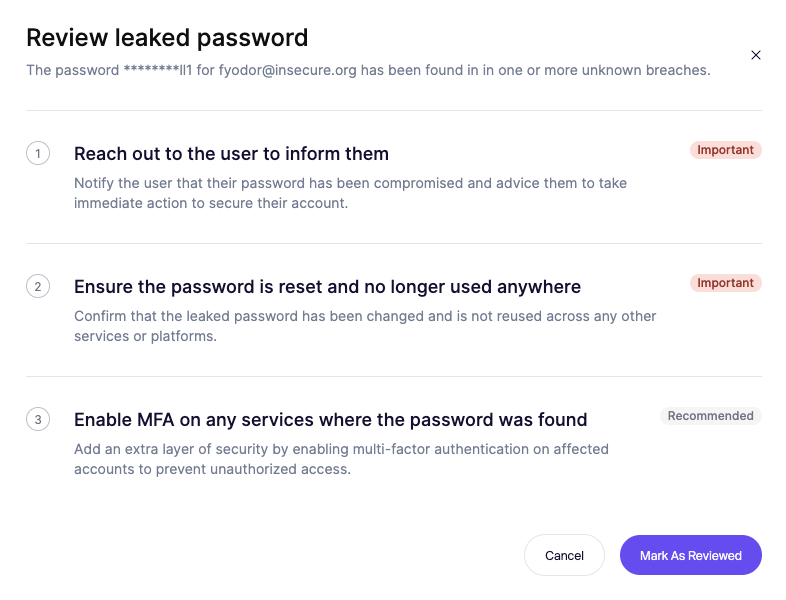This screenshot has height=600, width=786.
Task: Click the 'Confirm that the leaked password' description
Action: point(364,326)
